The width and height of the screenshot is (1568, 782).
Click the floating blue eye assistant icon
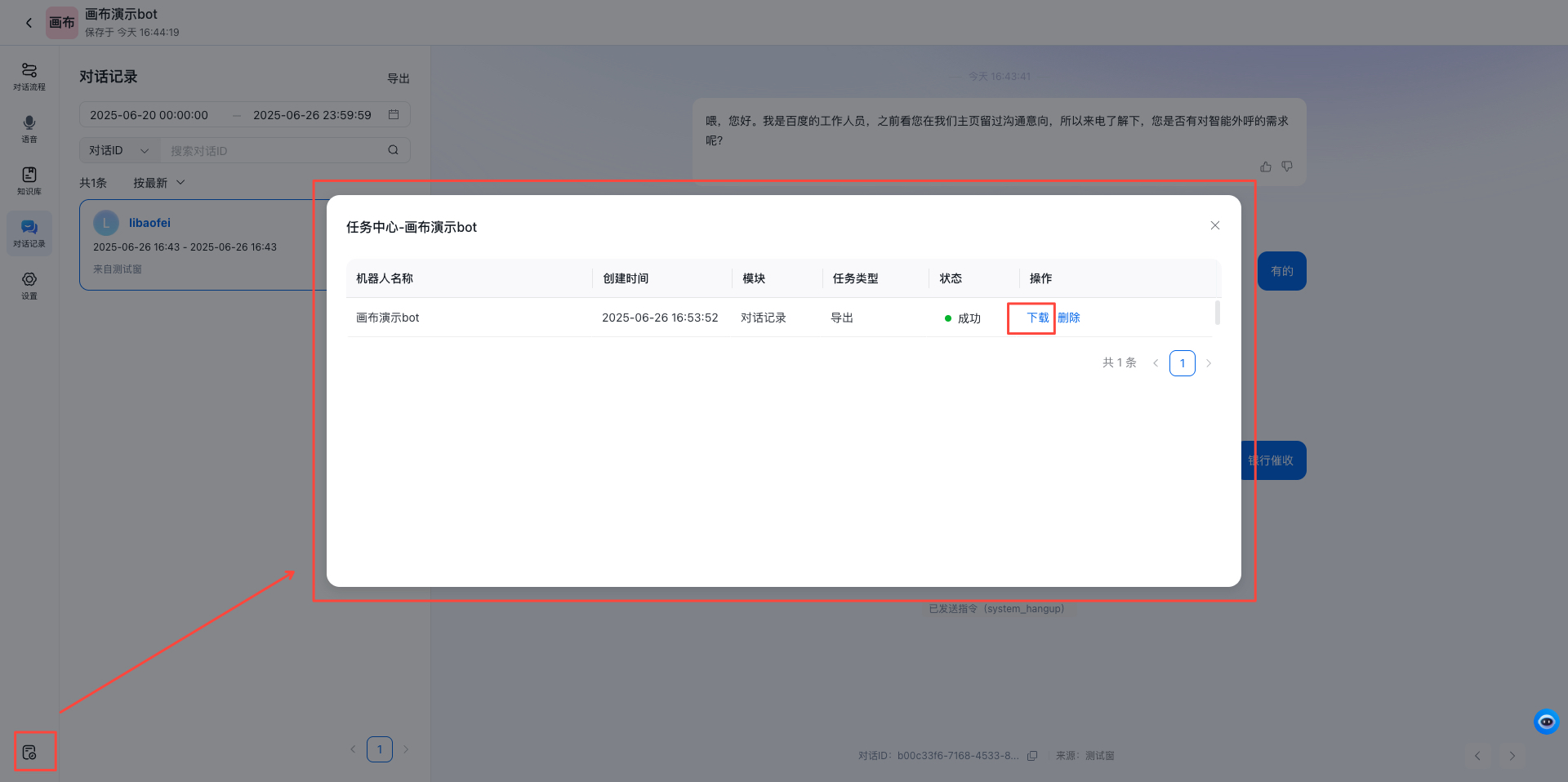click(1546, 722)
